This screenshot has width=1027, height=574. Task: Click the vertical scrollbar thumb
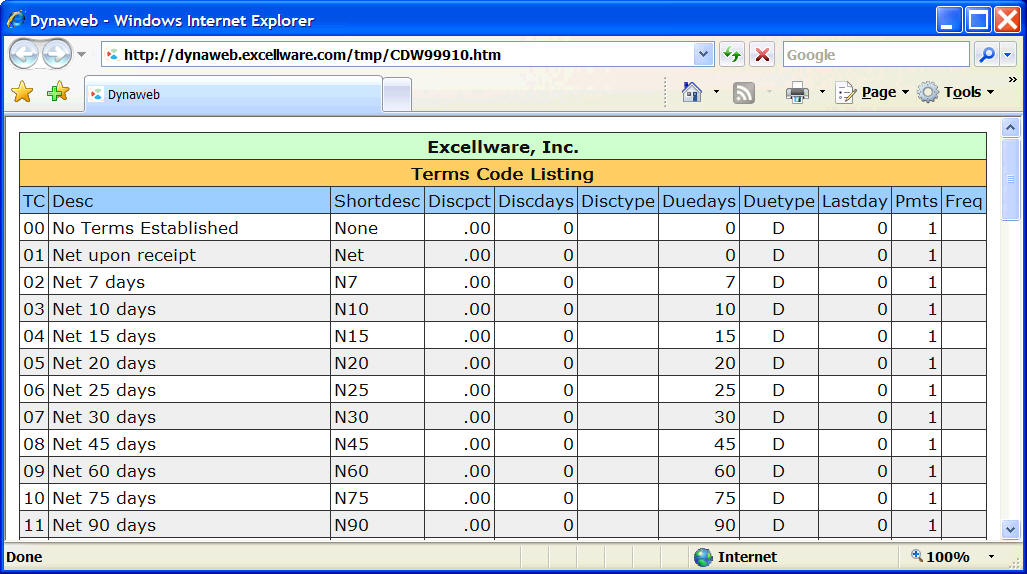pyautogui.click(x=1010, y=180)
